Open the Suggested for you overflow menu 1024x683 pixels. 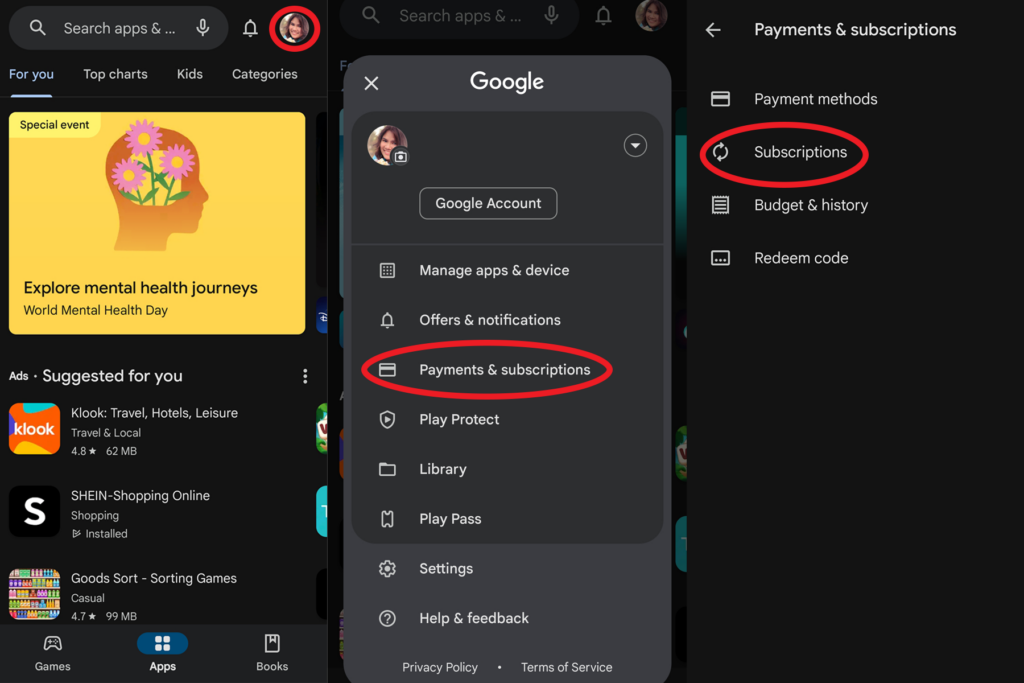click(x=304, y=375)
